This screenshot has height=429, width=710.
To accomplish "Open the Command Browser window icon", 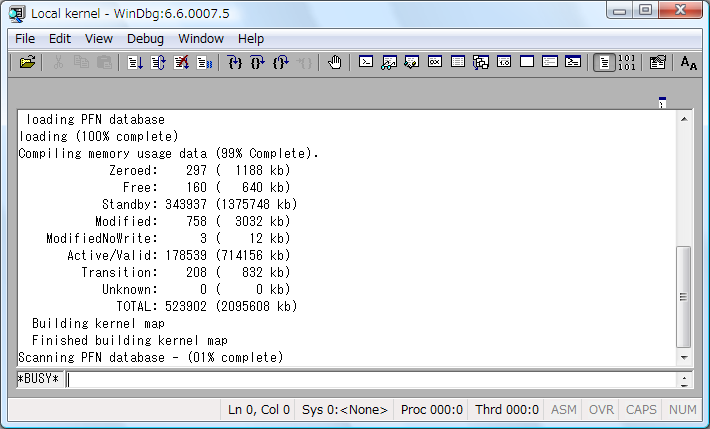I will 573,62.
